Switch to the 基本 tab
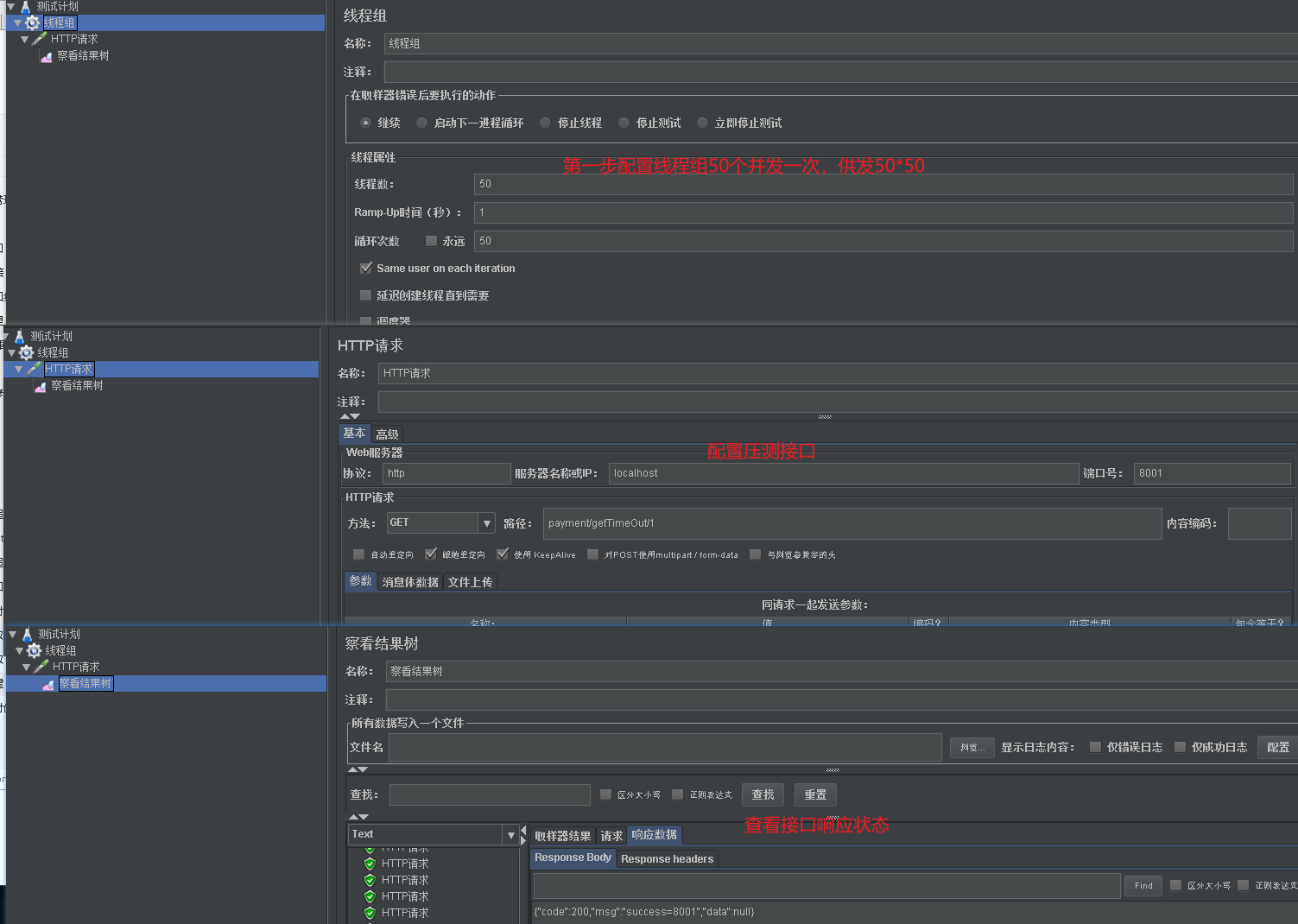The image size is (1298, 924). (354, 434)
